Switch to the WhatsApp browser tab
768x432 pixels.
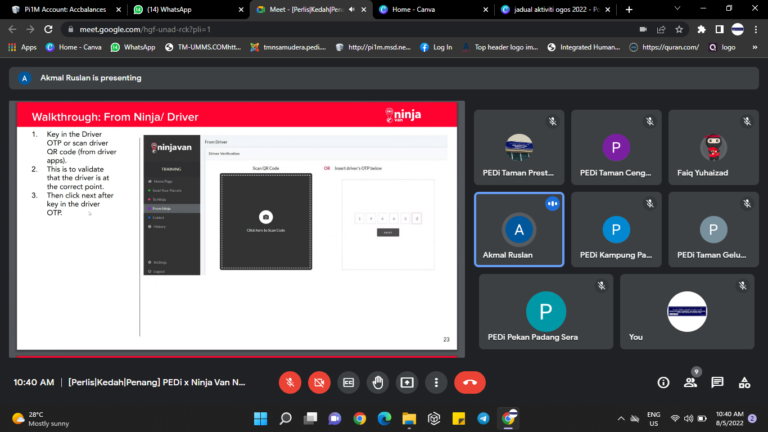click(x=188, y=9)
